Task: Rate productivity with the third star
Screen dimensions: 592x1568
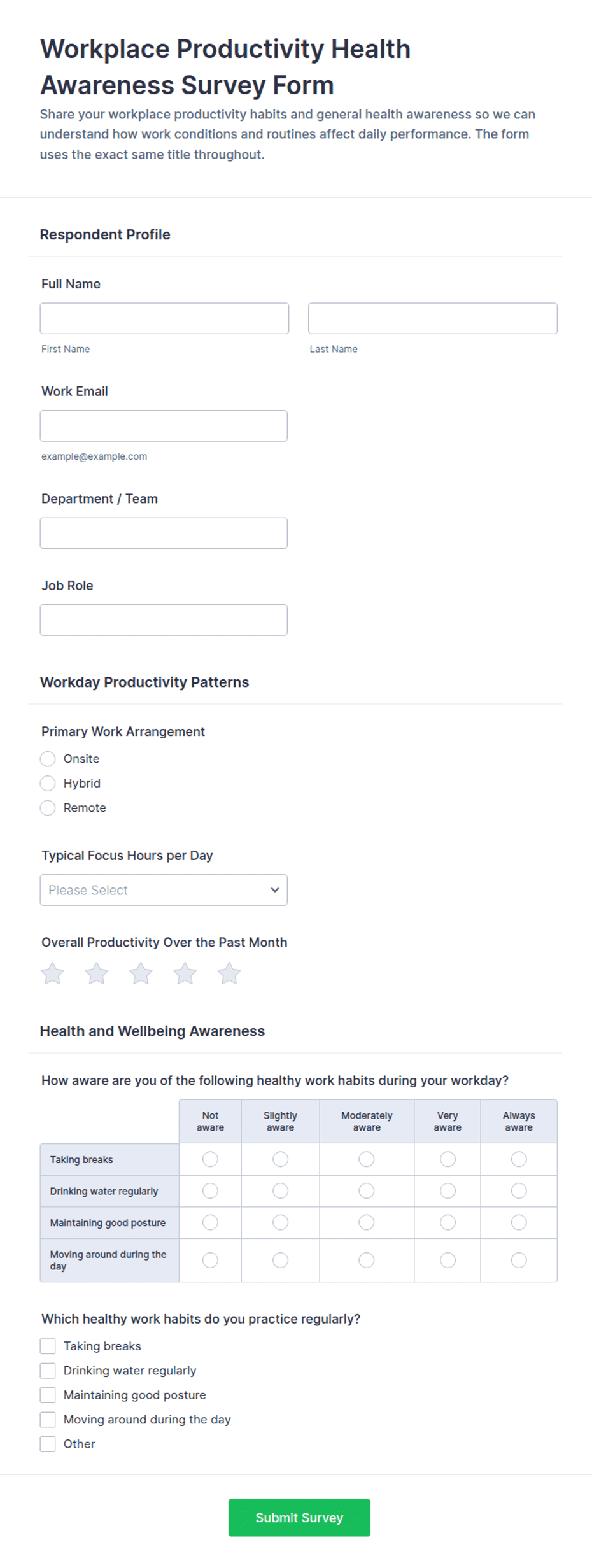Action: [141, 973]
